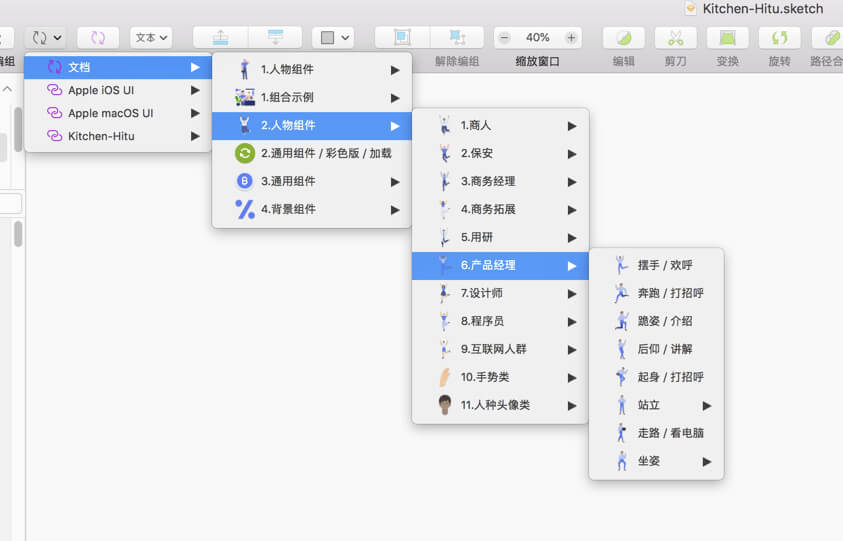Screen dimensions: 843x541
Task: Insert the 后仰 / 讲解 pose symbol
Action: pos(656,349)
